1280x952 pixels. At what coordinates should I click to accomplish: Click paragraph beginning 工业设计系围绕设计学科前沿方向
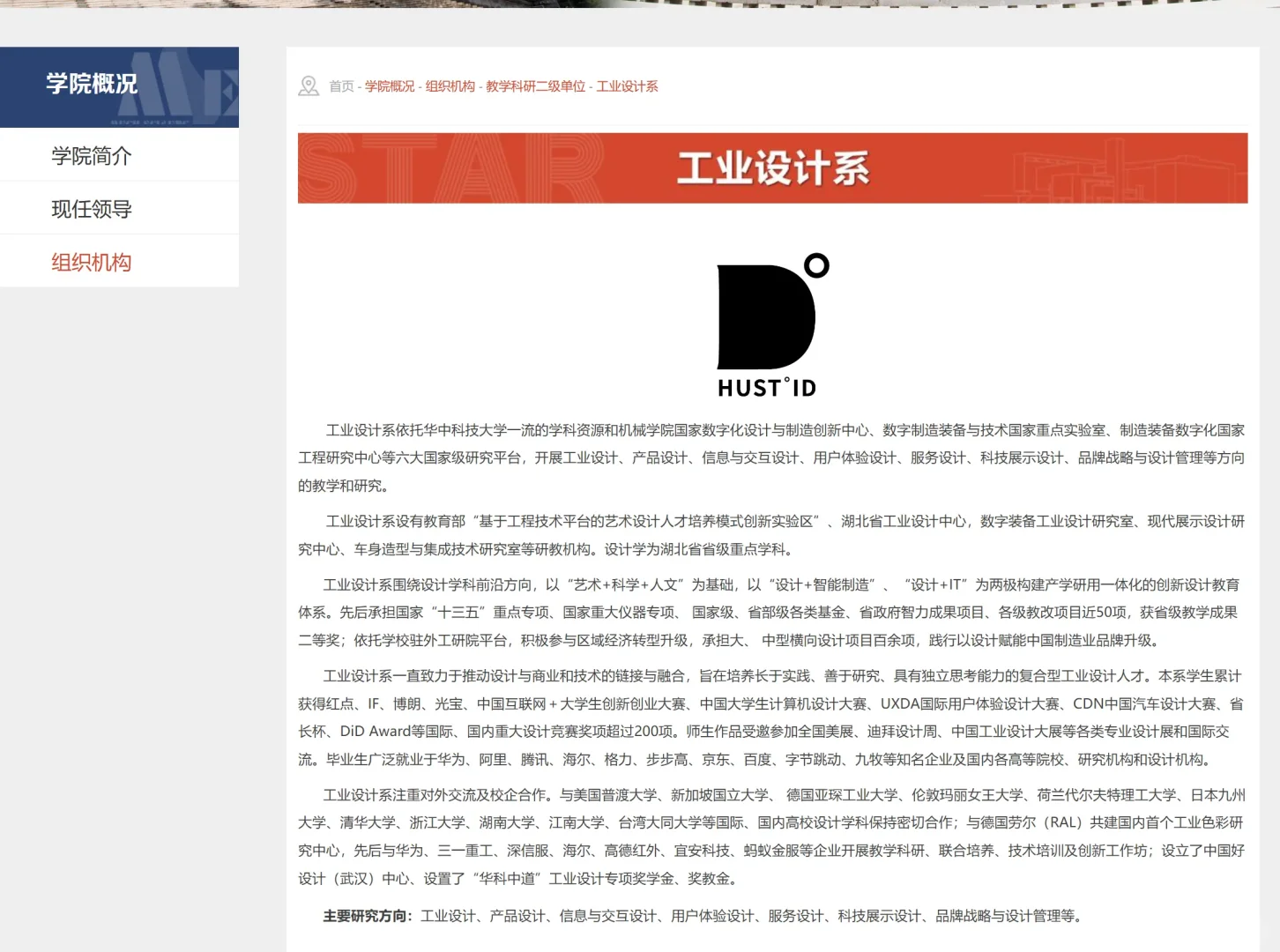pyautogui.click(x=769, y=612)
